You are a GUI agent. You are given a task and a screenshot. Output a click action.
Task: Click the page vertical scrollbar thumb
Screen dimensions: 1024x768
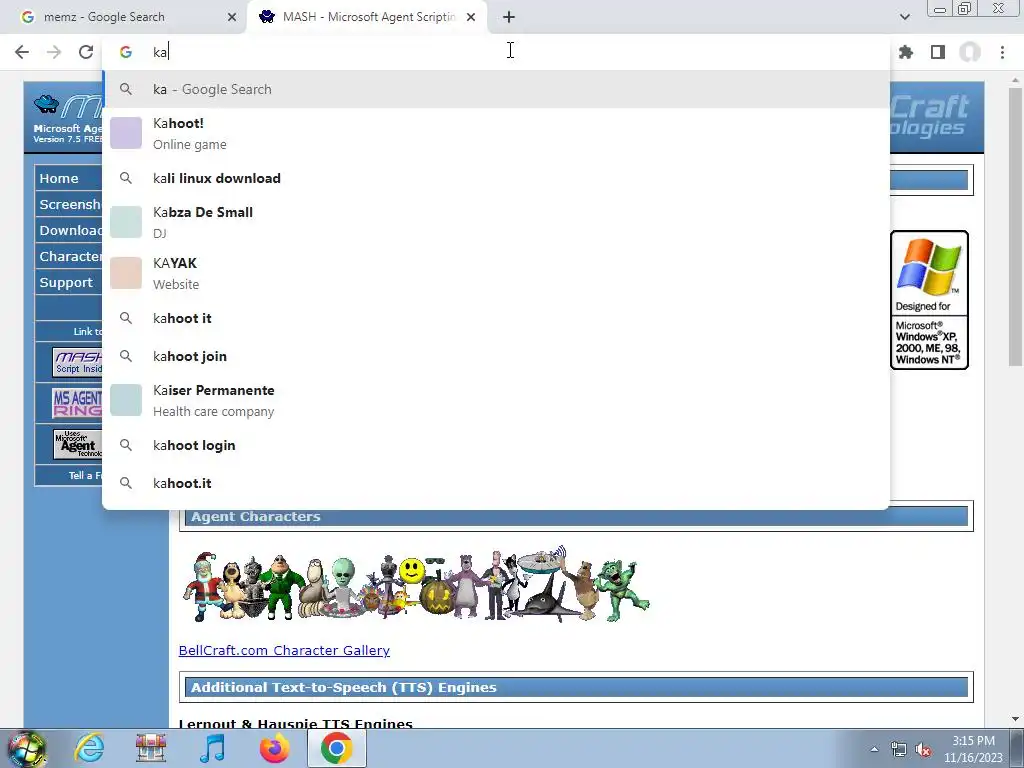point(1015,225)
